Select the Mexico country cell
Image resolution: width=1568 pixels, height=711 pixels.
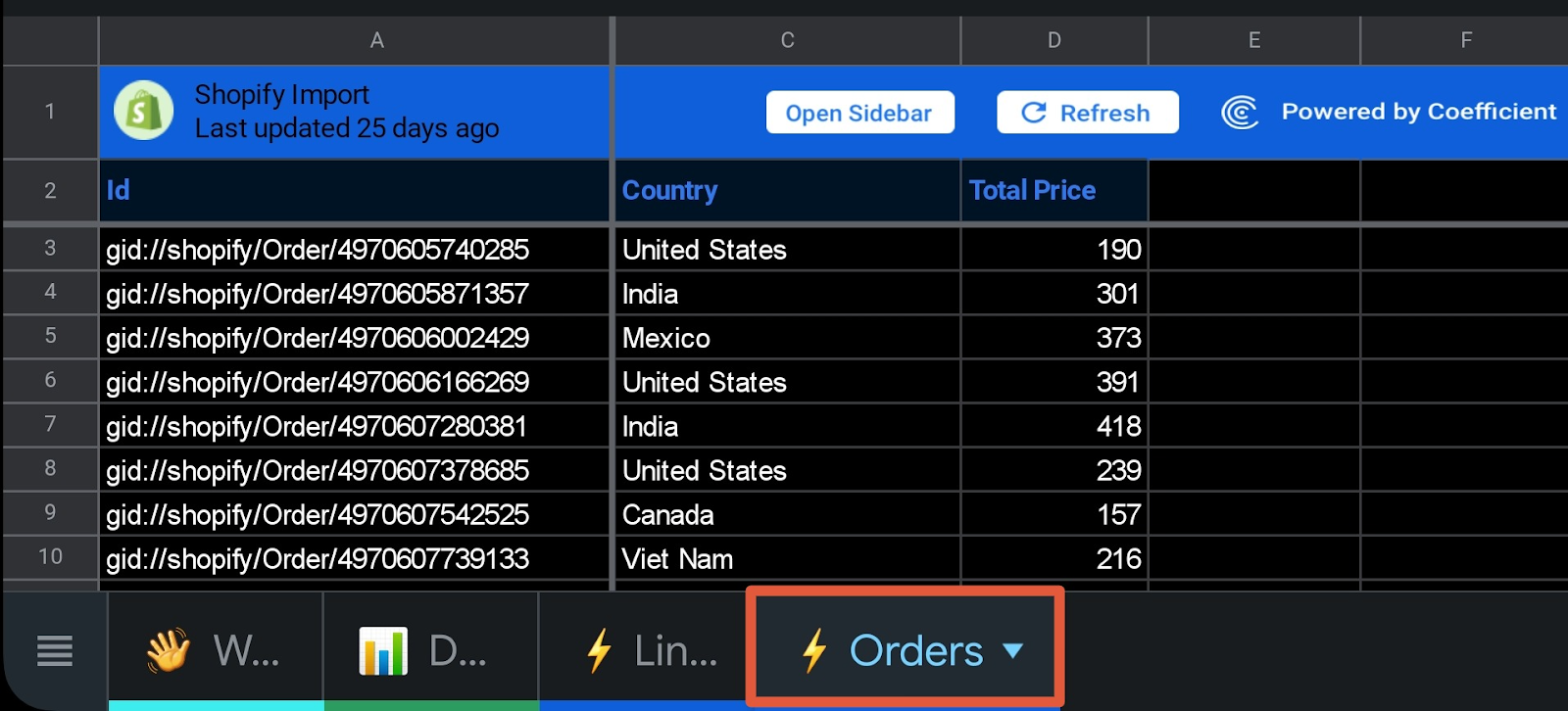click(x=787, y=337)
